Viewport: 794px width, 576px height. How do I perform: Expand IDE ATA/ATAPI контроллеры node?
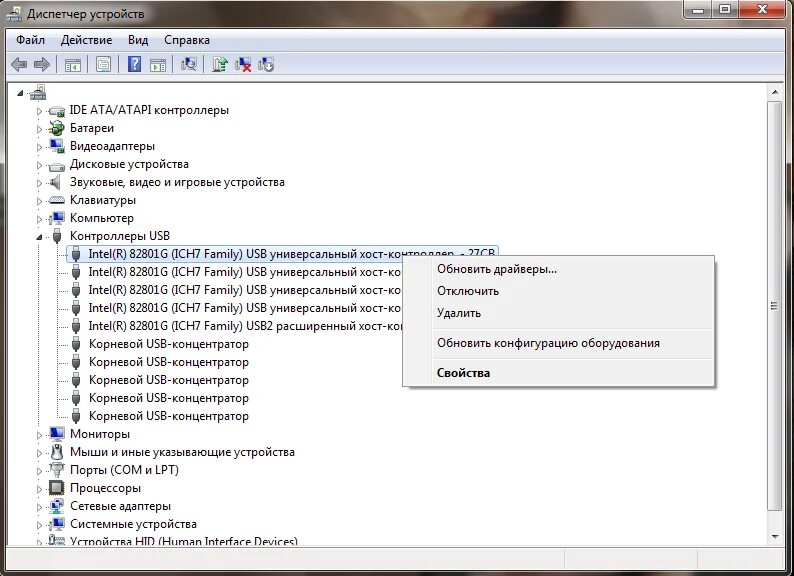pyautogui.click(x=39, y=111)
